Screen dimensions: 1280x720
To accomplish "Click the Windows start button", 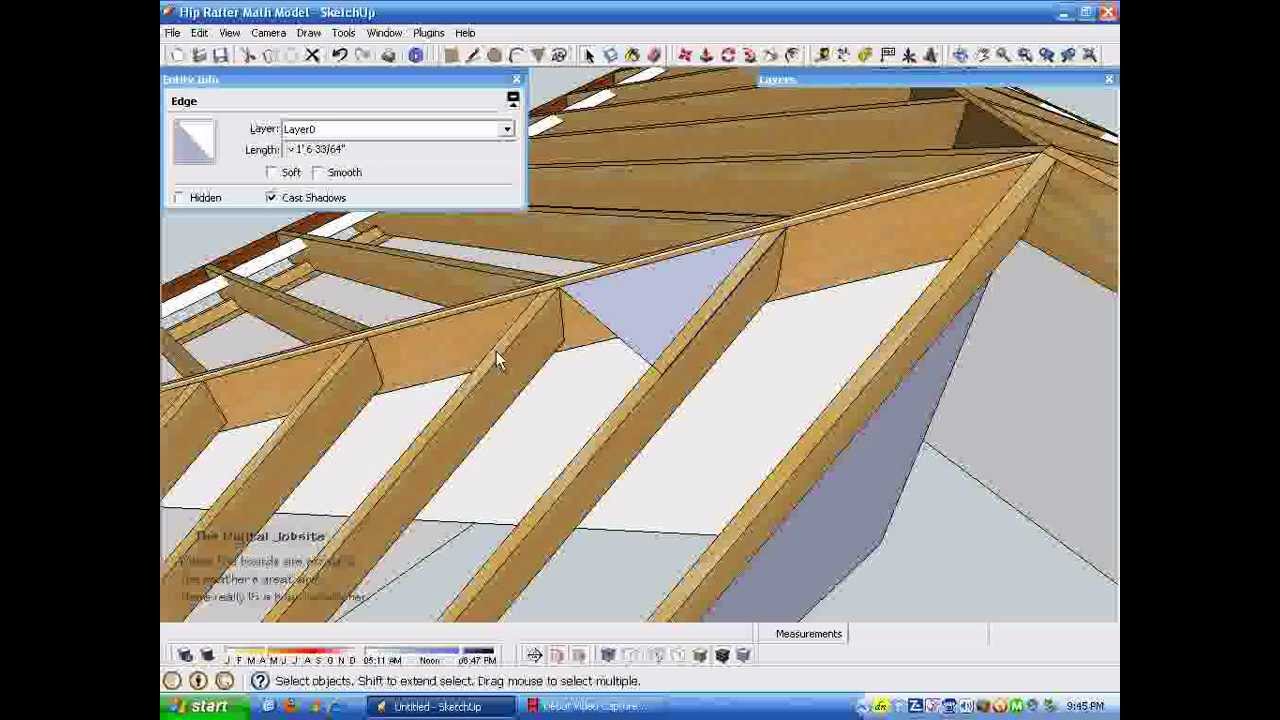I will 205,707.
